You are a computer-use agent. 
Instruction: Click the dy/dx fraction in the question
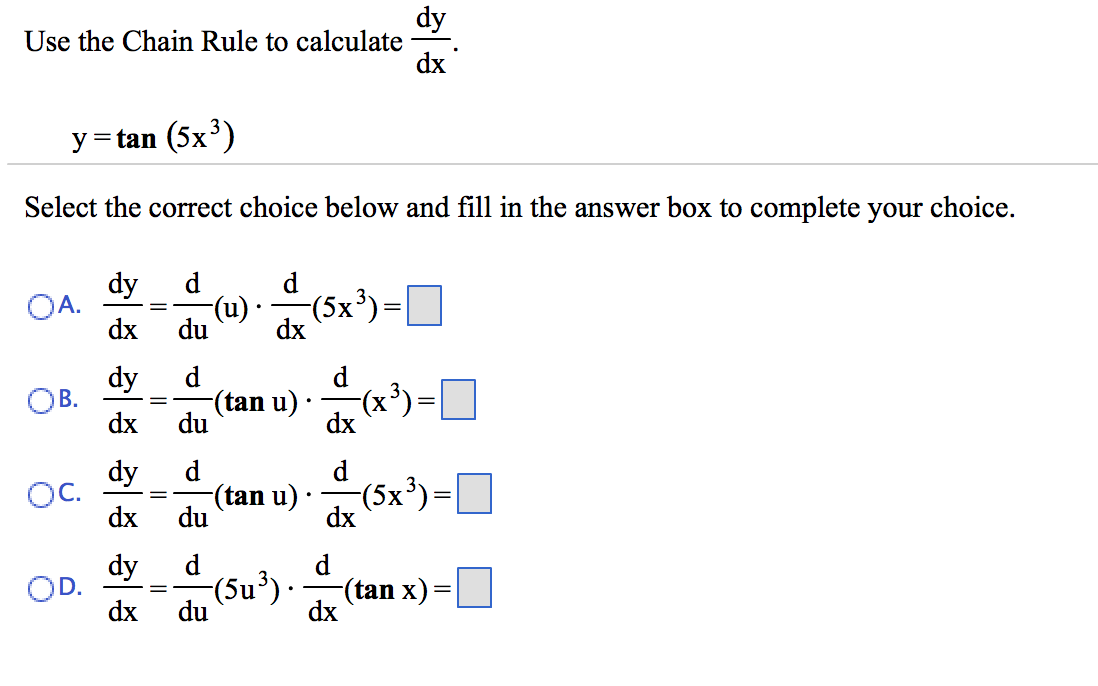tap(430, 38)
